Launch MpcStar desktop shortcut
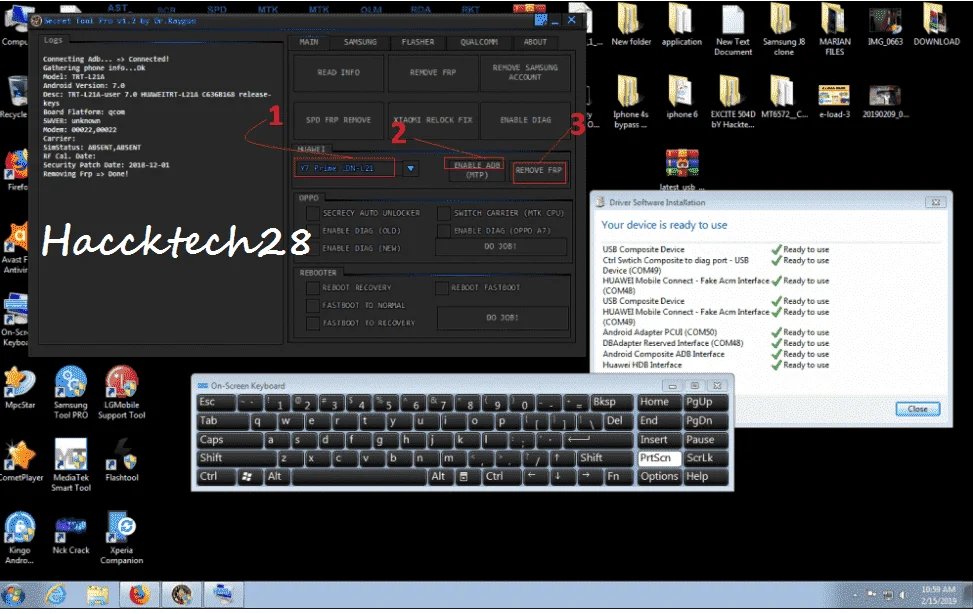The height and width of the screenshot is (614, 973). pos(20,388)
